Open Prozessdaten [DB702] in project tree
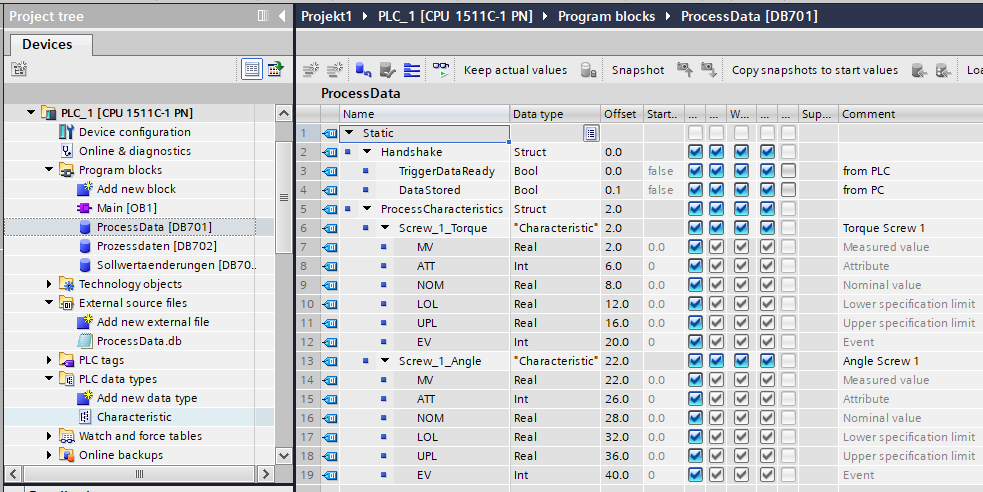 point(156,246)
